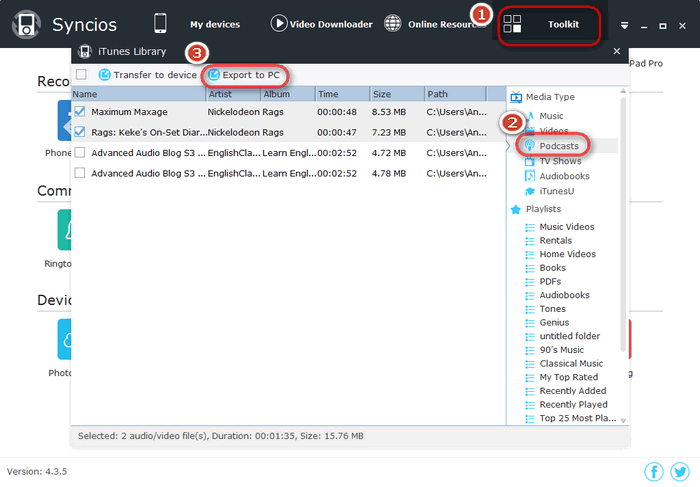The width and height of the screenshot is (700, 487).
Task: Click the Media Type header icon
Action: pyautogui.click(x=516, y=97)
